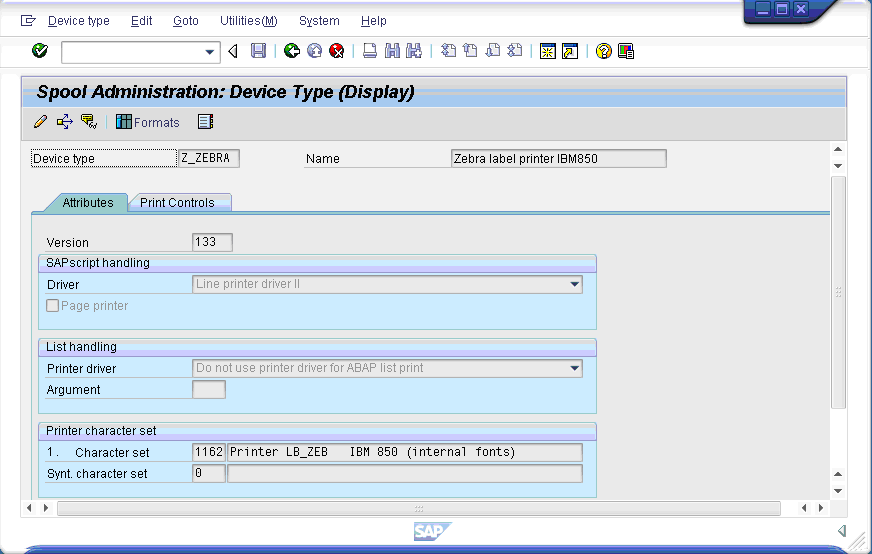The height and width of the screenshot is (554, 872).
Task: Click the Device type Z_ZEBRA field
Action: pyautogui.click(x=209, y=158)
